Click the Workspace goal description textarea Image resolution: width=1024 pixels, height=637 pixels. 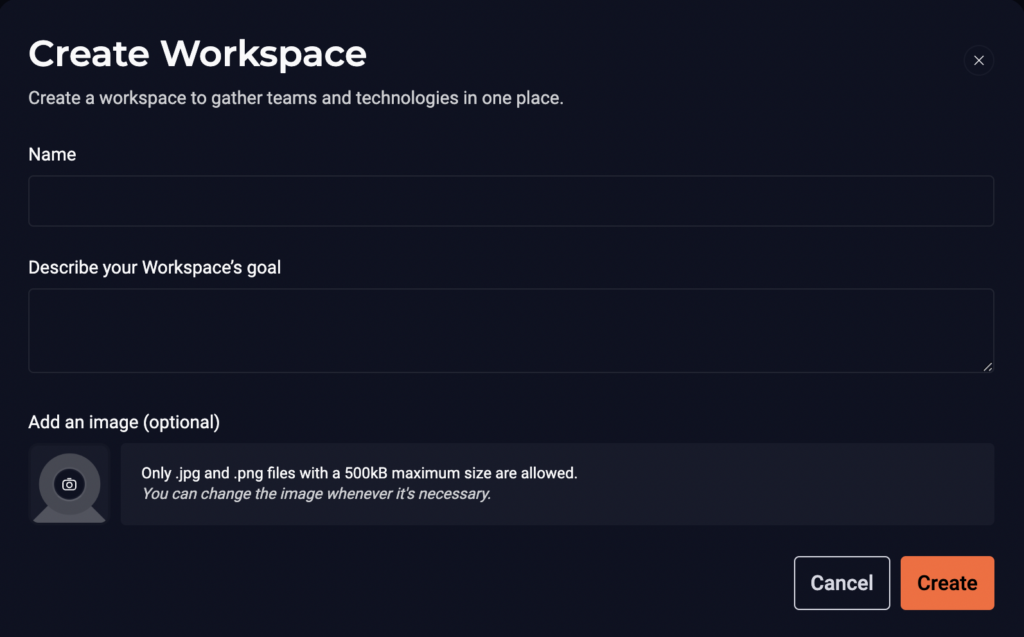click(x=511, y=331)
